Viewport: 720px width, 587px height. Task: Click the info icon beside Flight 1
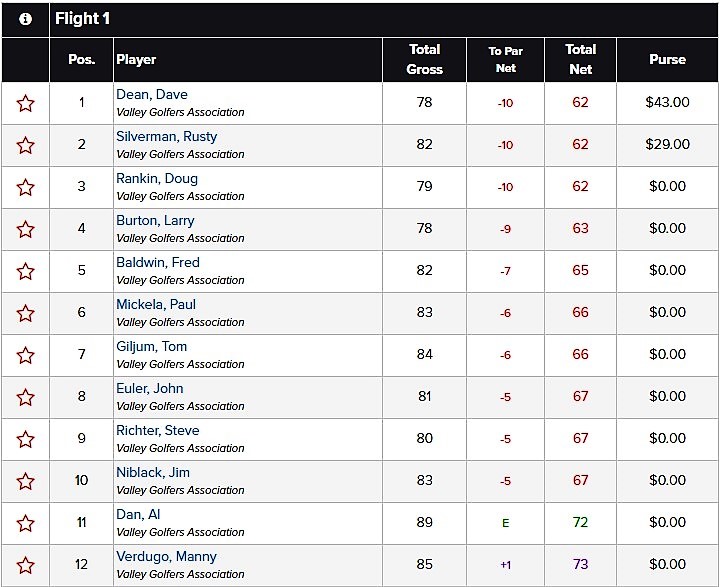point(25,19)
